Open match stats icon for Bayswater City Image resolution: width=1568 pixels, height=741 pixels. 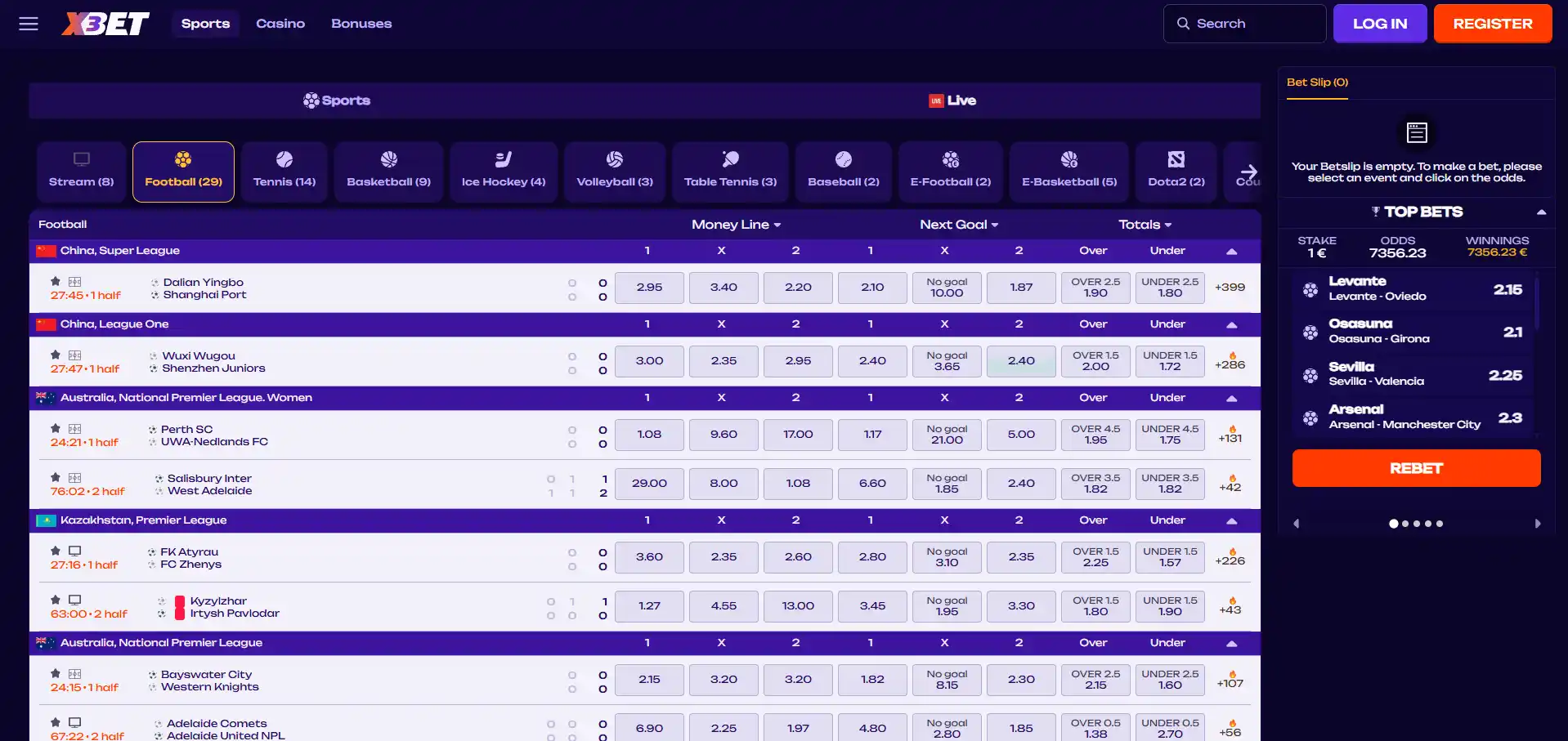(x=75, y=674)
